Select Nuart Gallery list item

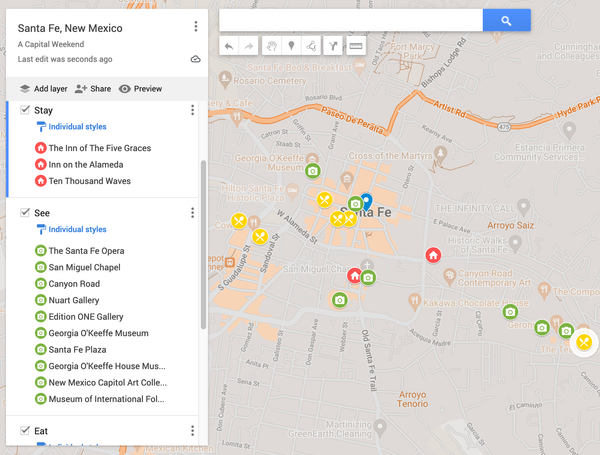[x=74, y=300]
